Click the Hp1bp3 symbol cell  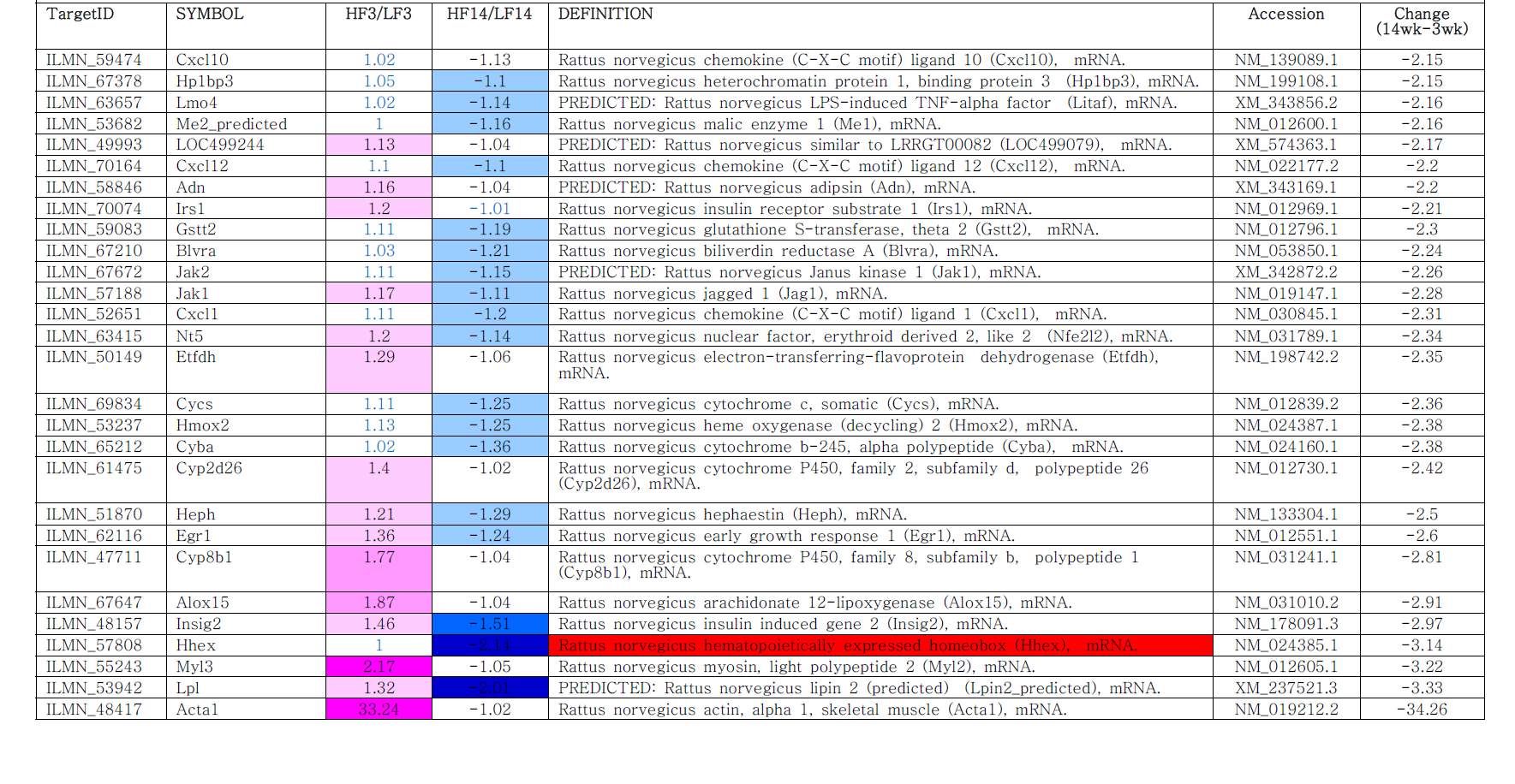(x=246, y=81)
